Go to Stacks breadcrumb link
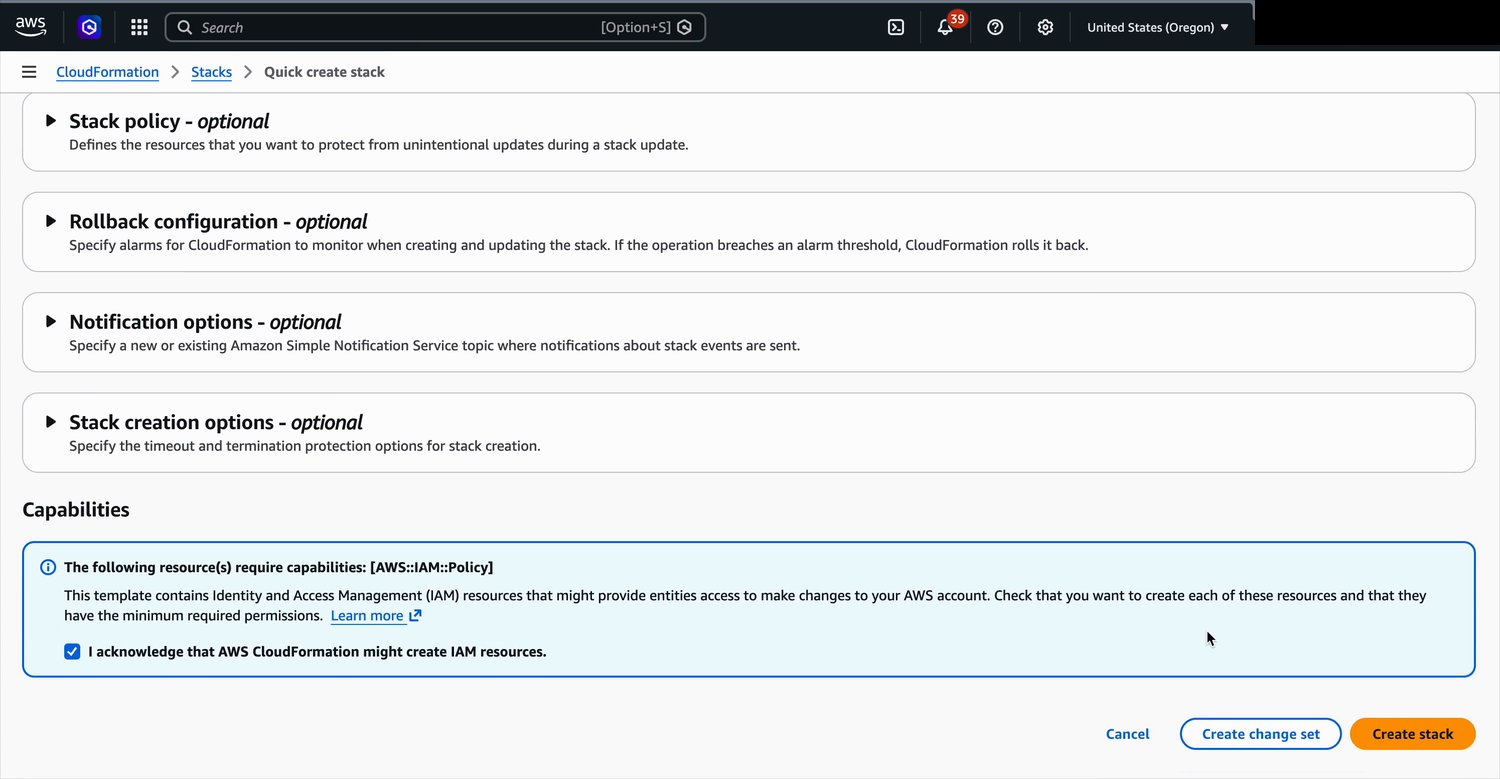The image size is (1500, 779). [x=211, y=72]
